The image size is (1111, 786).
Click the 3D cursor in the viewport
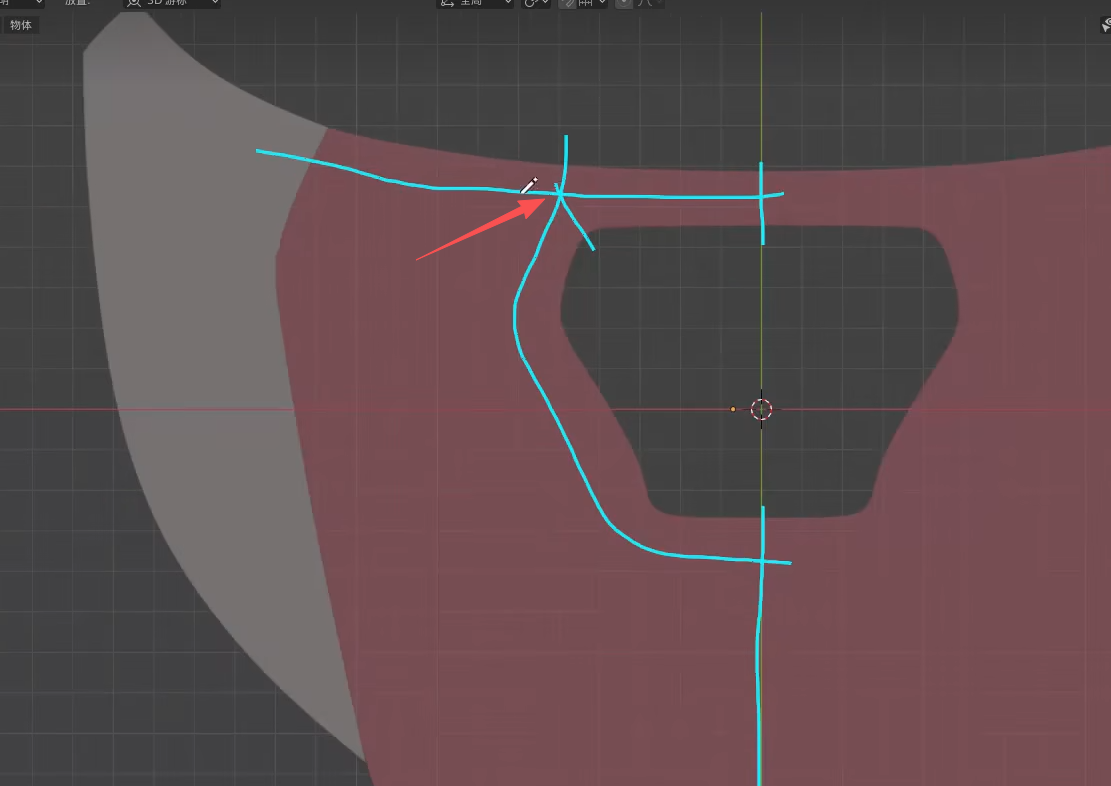tap(762, 409)
